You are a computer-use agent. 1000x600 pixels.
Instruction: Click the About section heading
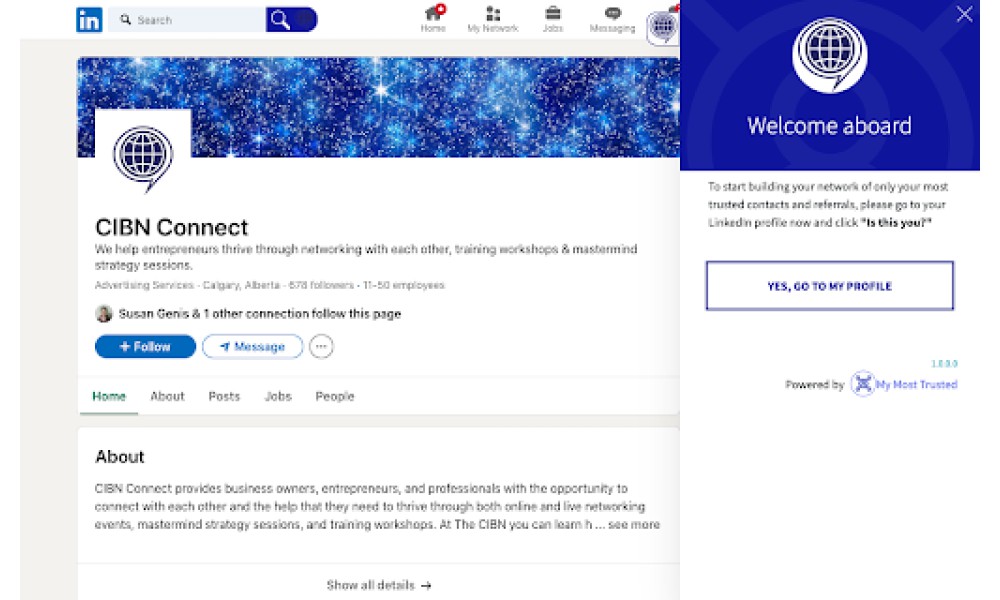(x=120, y=457)
